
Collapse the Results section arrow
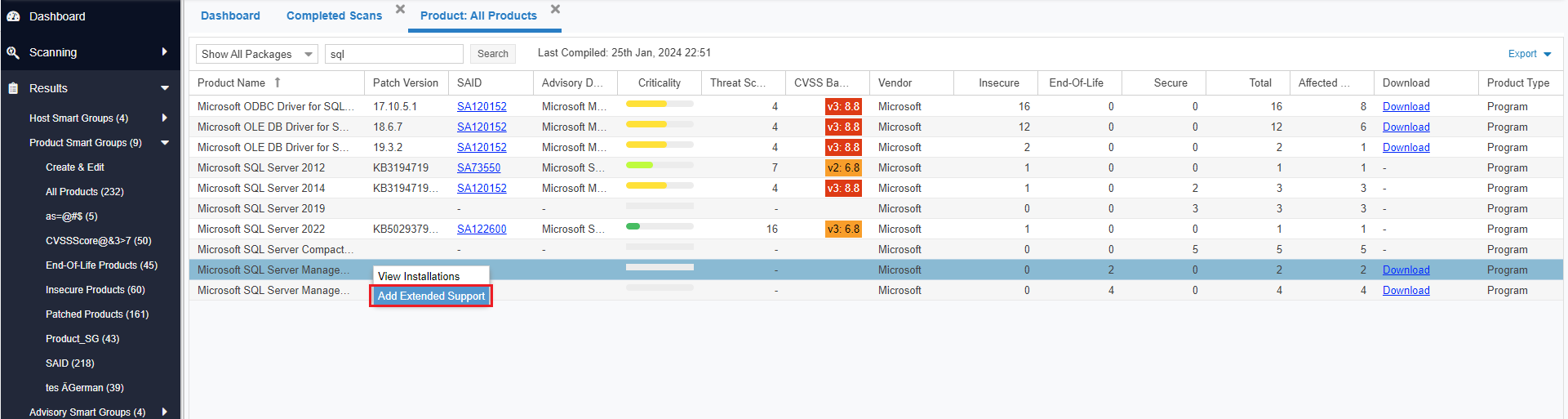[x=165, y=88]
